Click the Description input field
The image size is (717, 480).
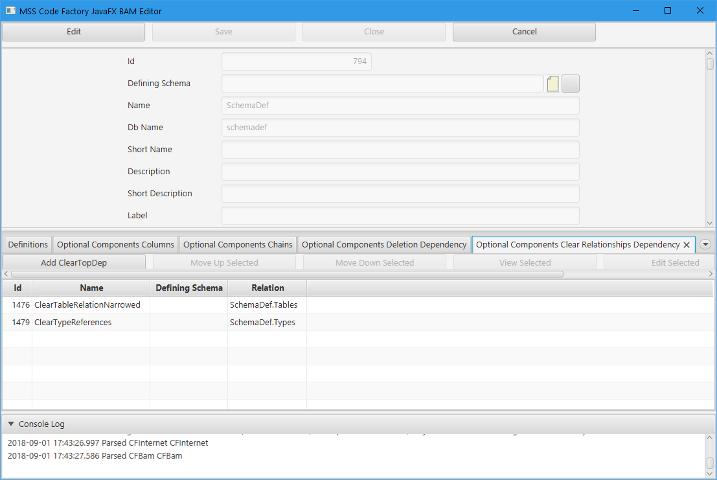pyautogui.click(x=400, y=172)
